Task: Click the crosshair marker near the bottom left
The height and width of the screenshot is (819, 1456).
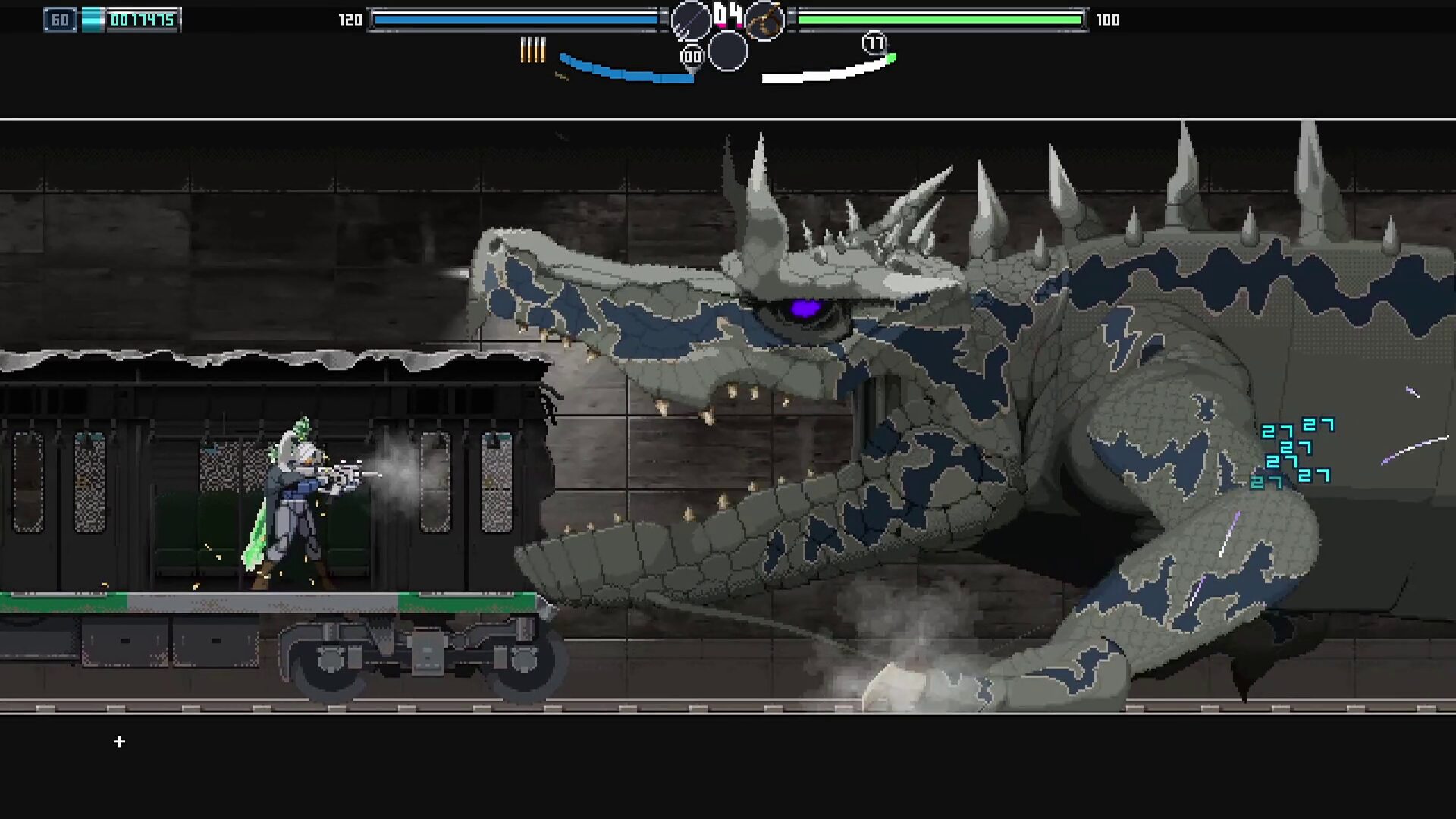Action: click(x=118, y=742)
